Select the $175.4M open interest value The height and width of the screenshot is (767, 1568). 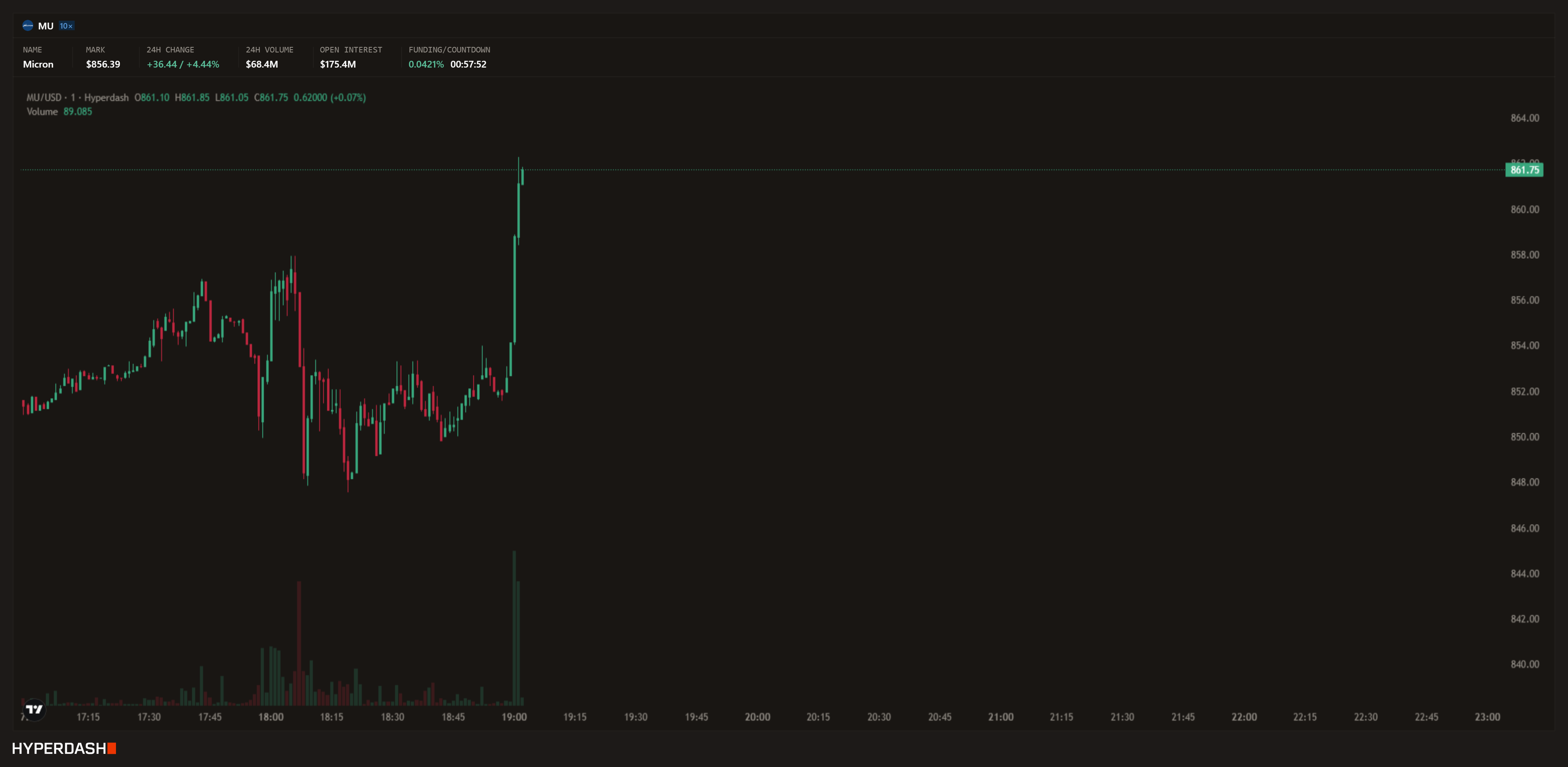(338, 64)
